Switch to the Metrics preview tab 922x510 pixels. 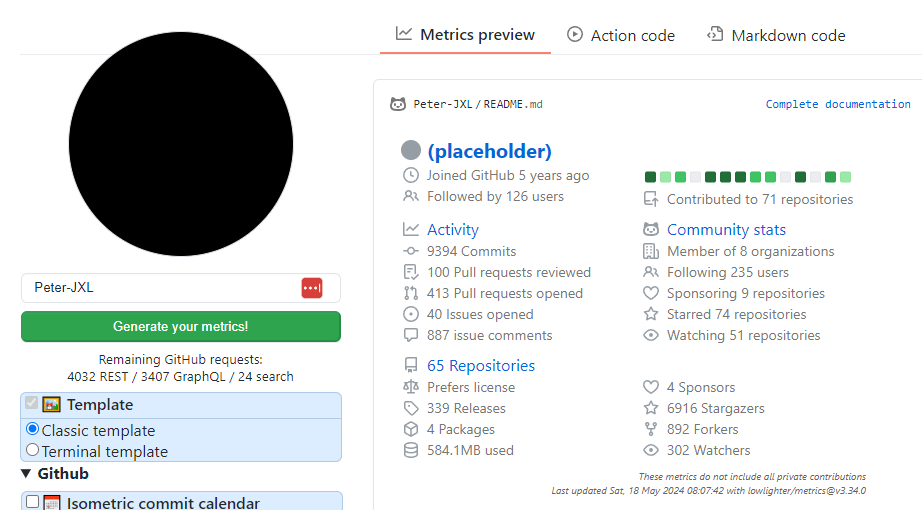(465, 35)
